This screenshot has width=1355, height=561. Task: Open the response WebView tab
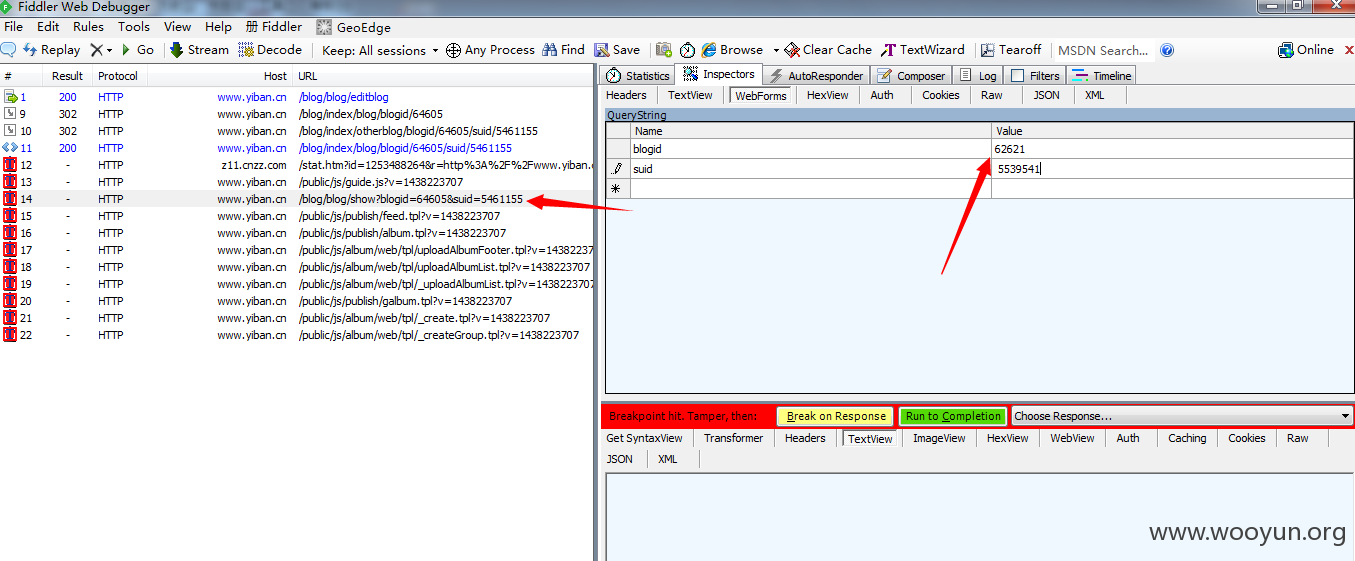click(x=1072, y=438)
